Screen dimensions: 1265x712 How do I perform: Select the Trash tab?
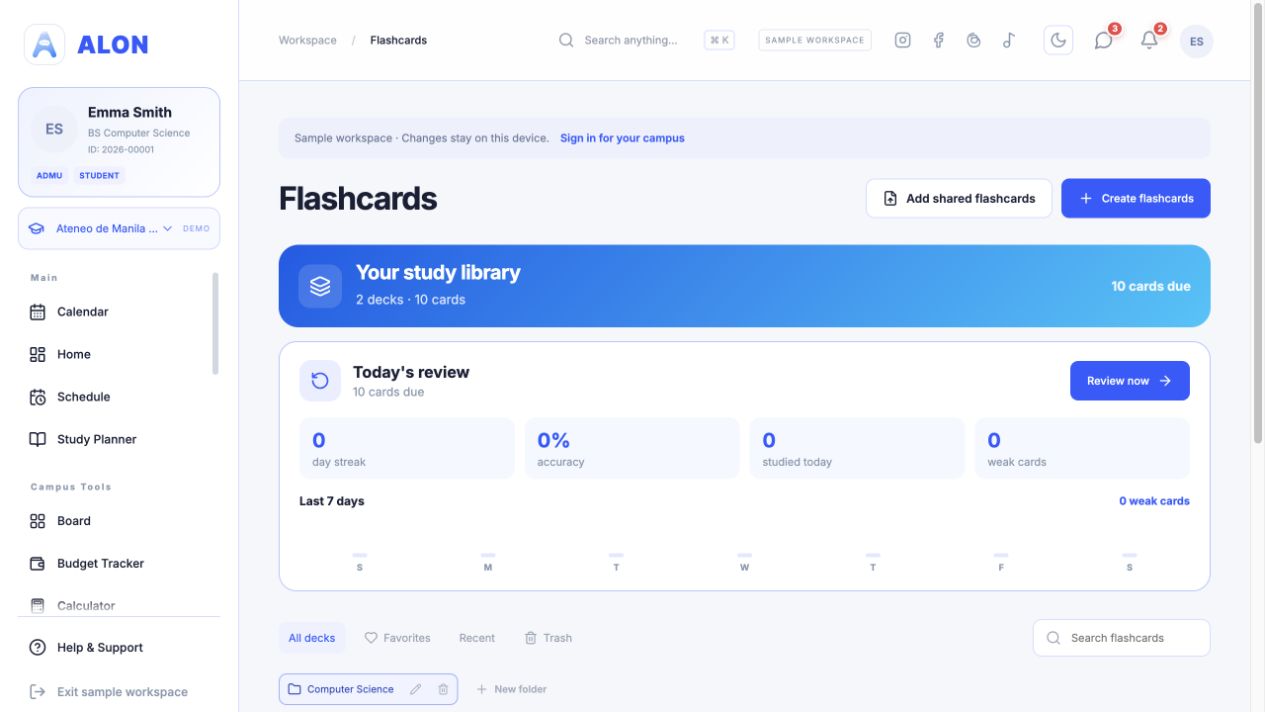tap(548, 638)
